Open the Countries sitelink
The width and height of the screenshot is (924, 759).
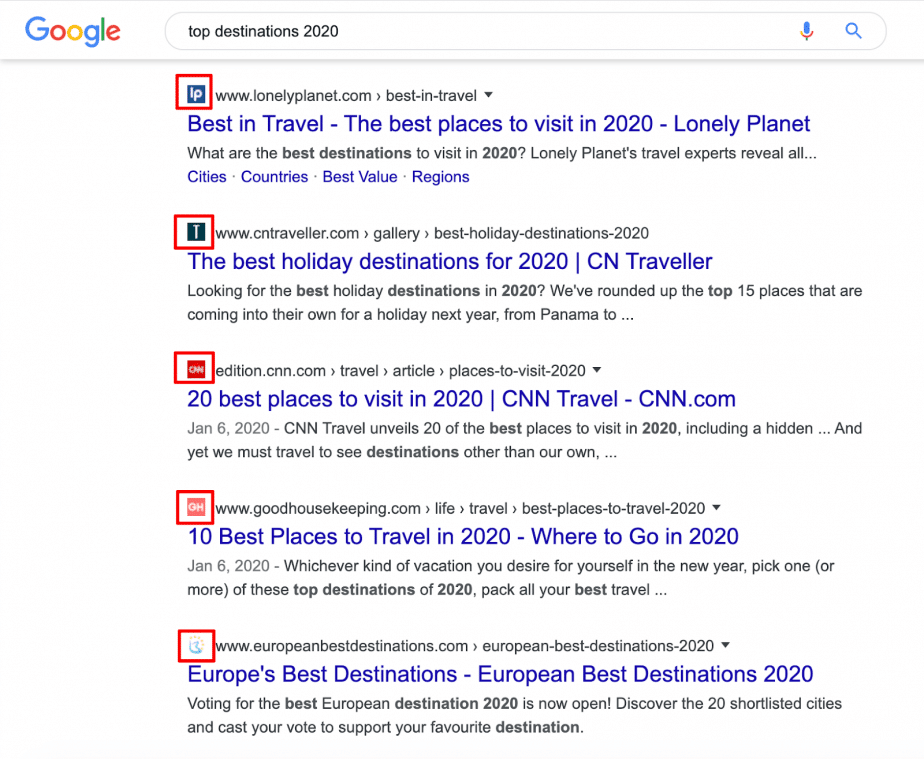click(274, 177)
